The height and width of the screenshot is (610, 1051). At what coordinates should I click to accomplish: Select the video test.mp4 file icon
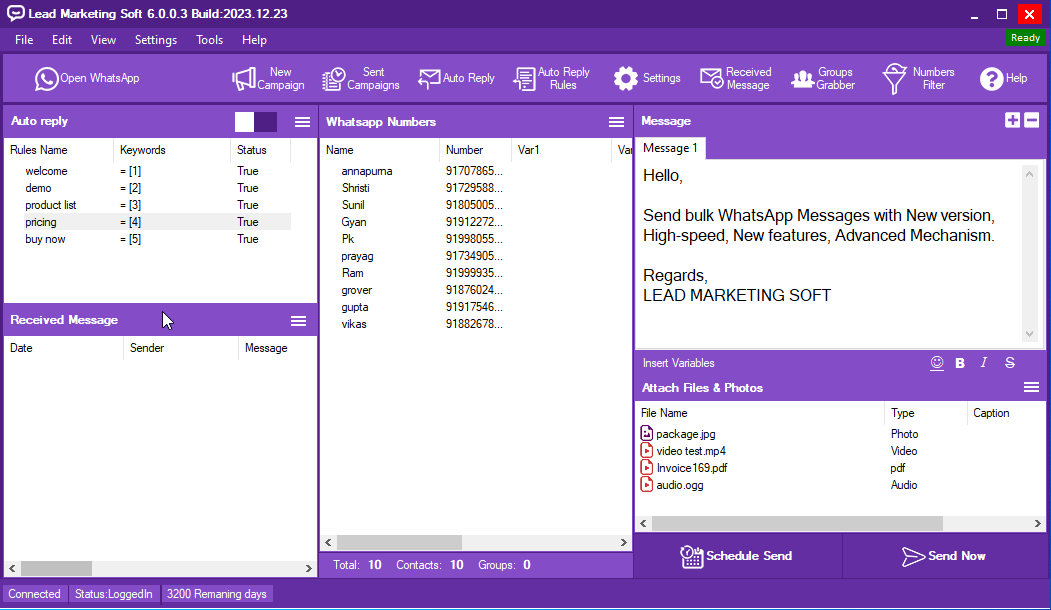pyautogui.click(x=647, y=450)
